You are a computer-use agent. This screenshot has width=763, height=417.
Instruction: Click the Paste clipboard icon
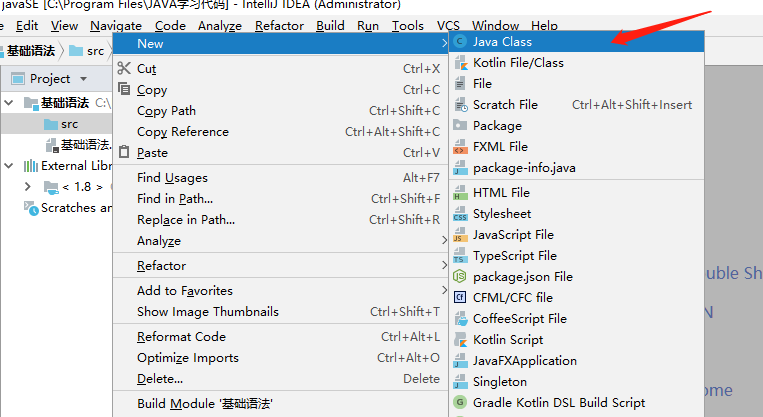[x=124, y=153]
